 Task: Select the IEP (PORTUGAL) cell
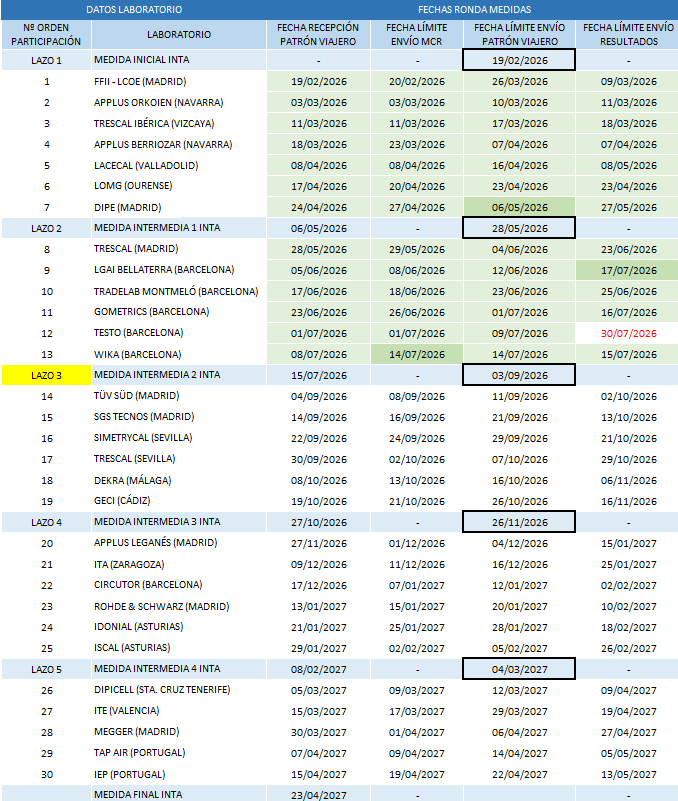coord(179,774)
